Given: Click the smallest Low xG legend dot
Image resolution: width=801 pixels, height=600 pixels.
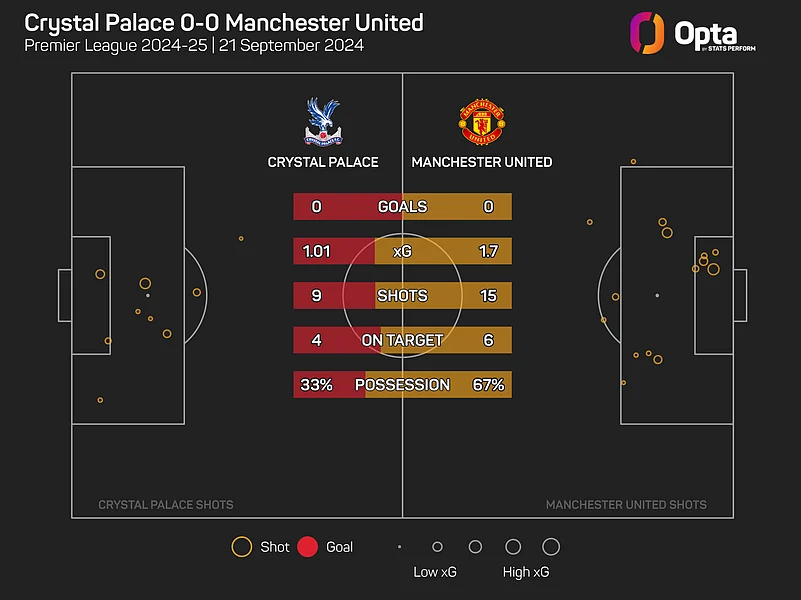Looking at the screenshot, I should pos(399,547).
